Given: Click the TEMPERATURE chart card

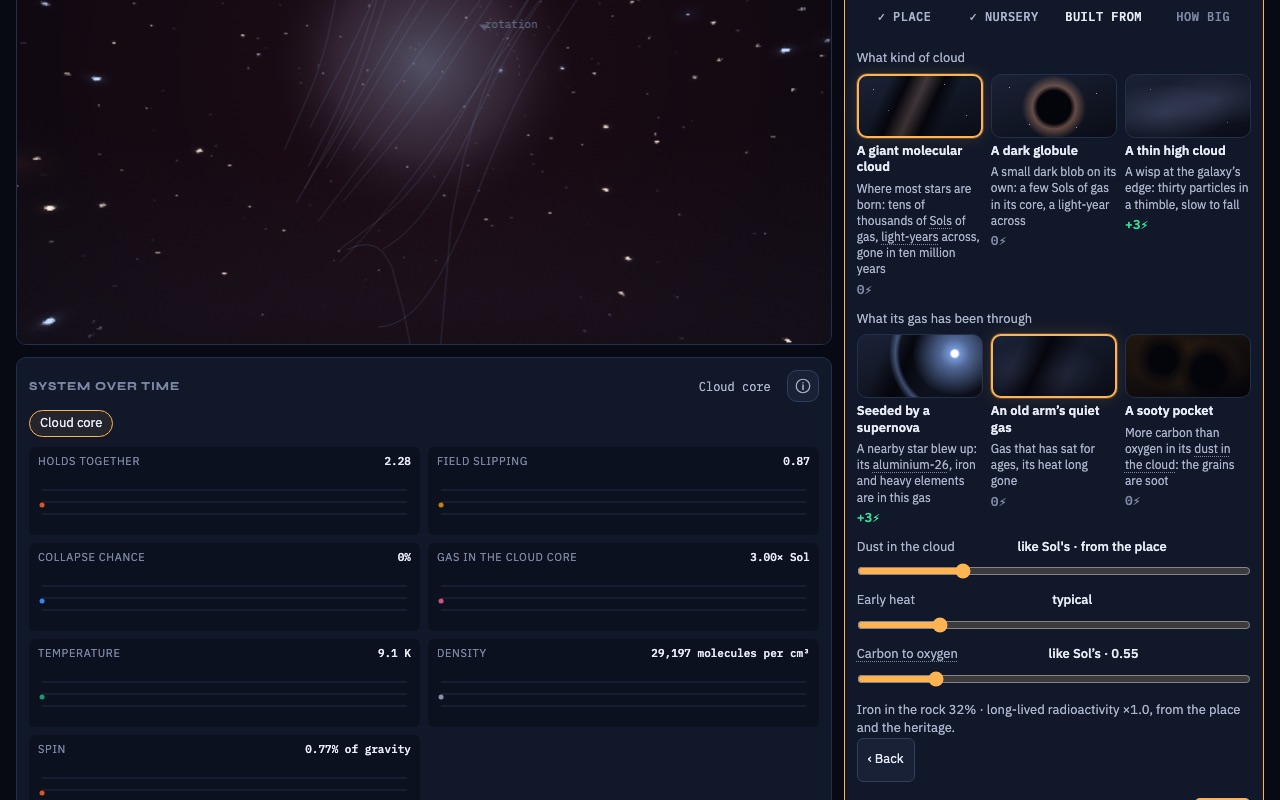Looking at the screenshot, I should coord(224,682).
